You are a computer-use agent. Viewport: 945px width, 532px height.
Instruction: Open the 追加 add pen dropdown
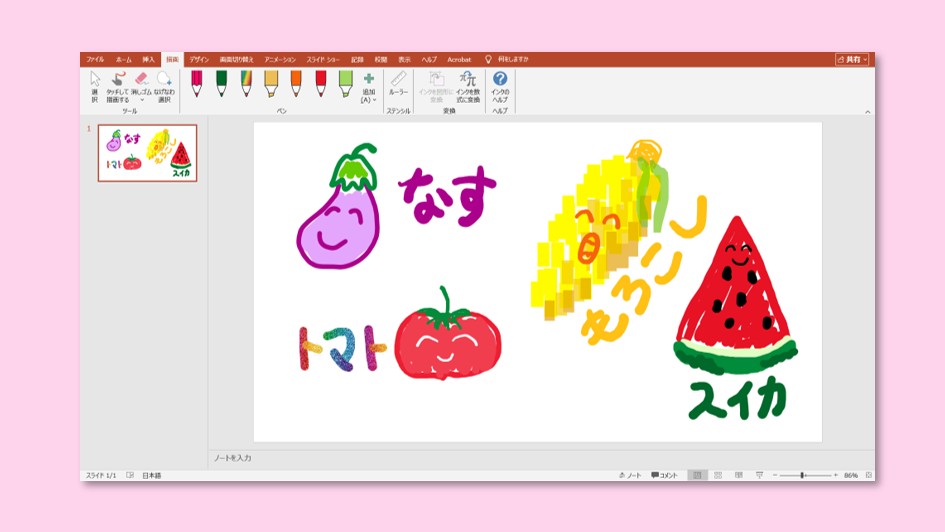pyautogui.click(x=369, y=87)
